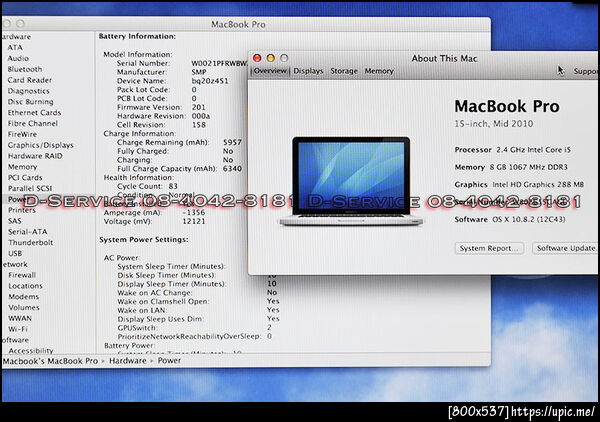Viewport: 600px width, 422px height.
Task: Select Audio in the sidebar
Action: (18, 58)
